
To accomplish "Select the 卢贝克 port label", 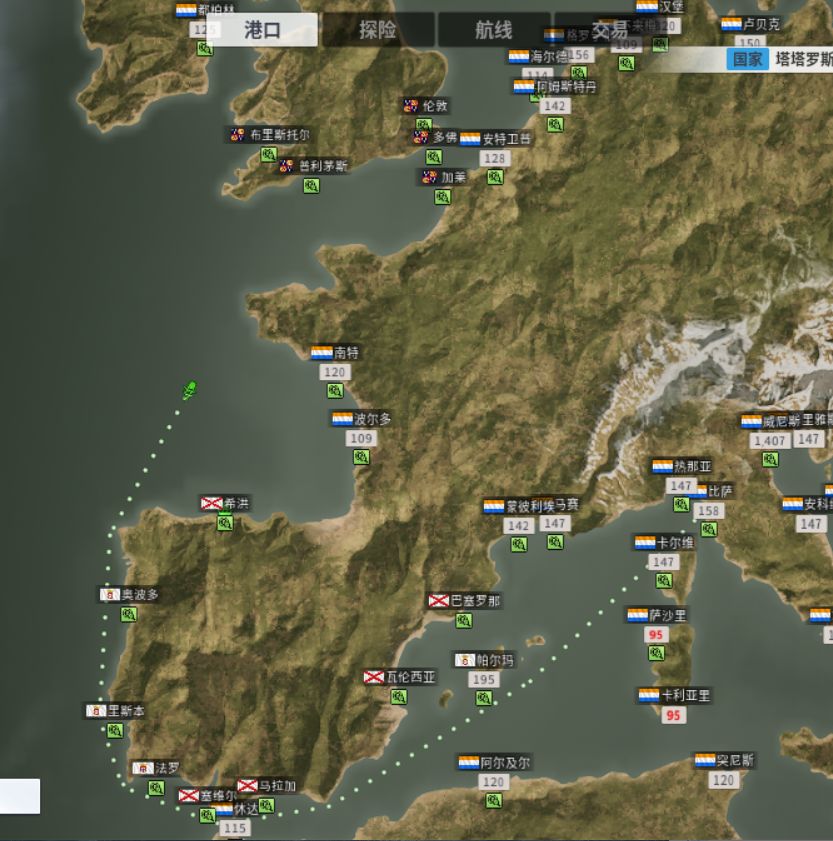I will tap(751, 24).
